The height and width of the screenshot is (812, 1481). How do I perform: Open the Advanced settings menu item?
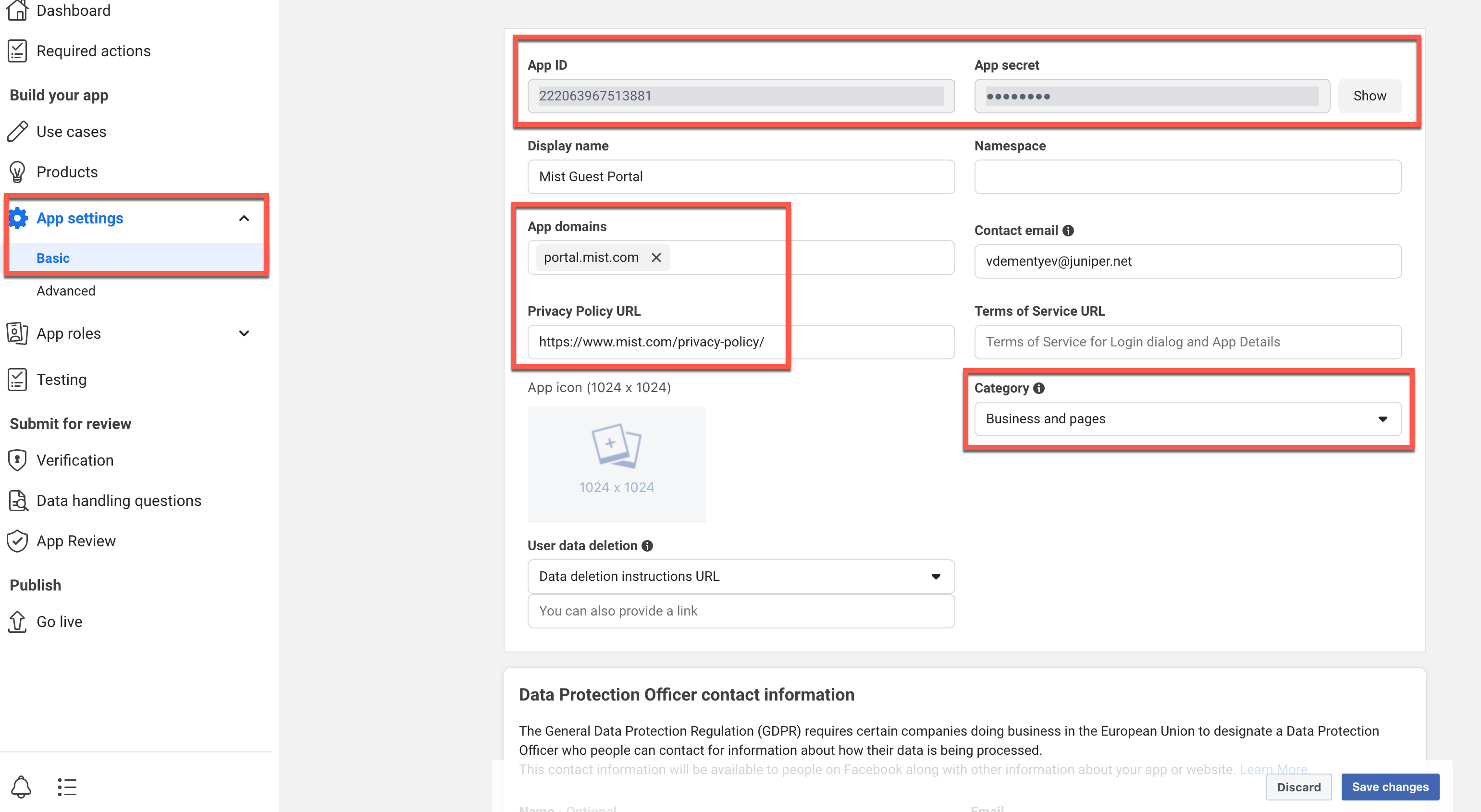(x=66, y=291)
